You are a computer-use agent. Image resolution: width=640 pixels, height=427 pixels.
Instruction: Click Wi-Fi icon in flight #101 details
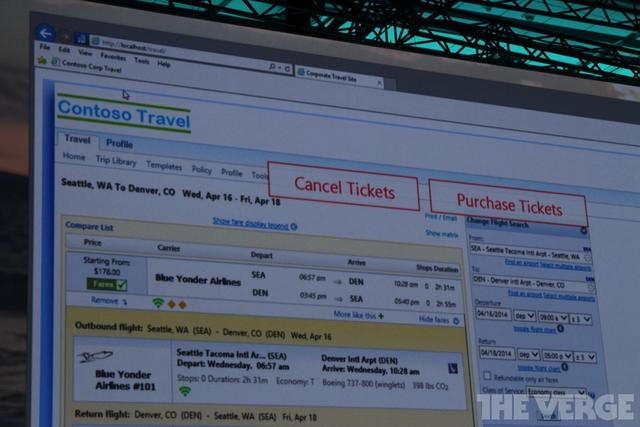pyautogui.click(x=185, y=391)
